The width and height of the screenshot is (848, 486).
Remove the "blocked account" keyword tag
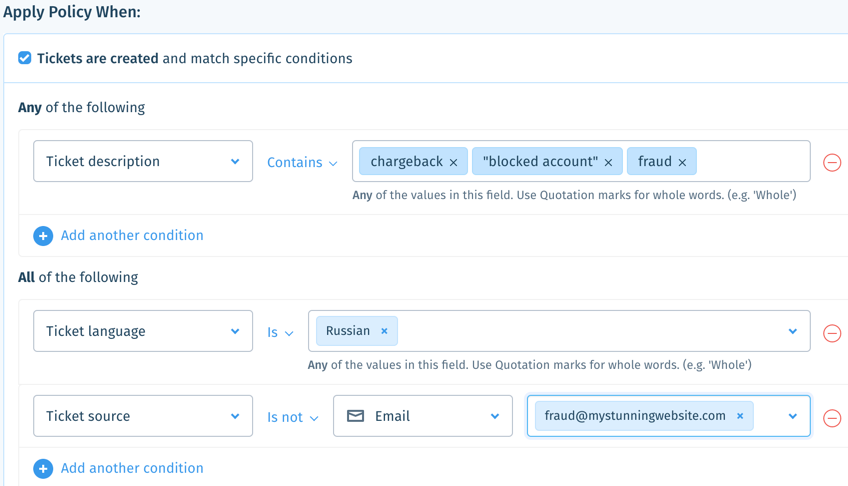(x=608, y=162)
